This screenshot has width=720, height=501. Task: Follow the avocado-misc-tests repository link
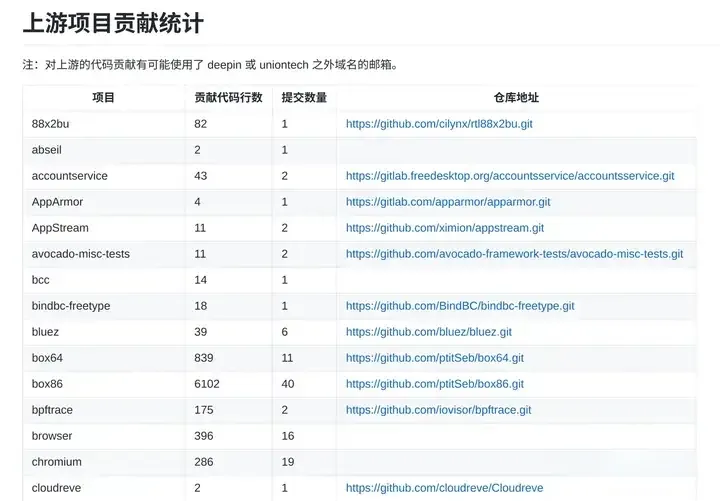[x=514, y=254]
